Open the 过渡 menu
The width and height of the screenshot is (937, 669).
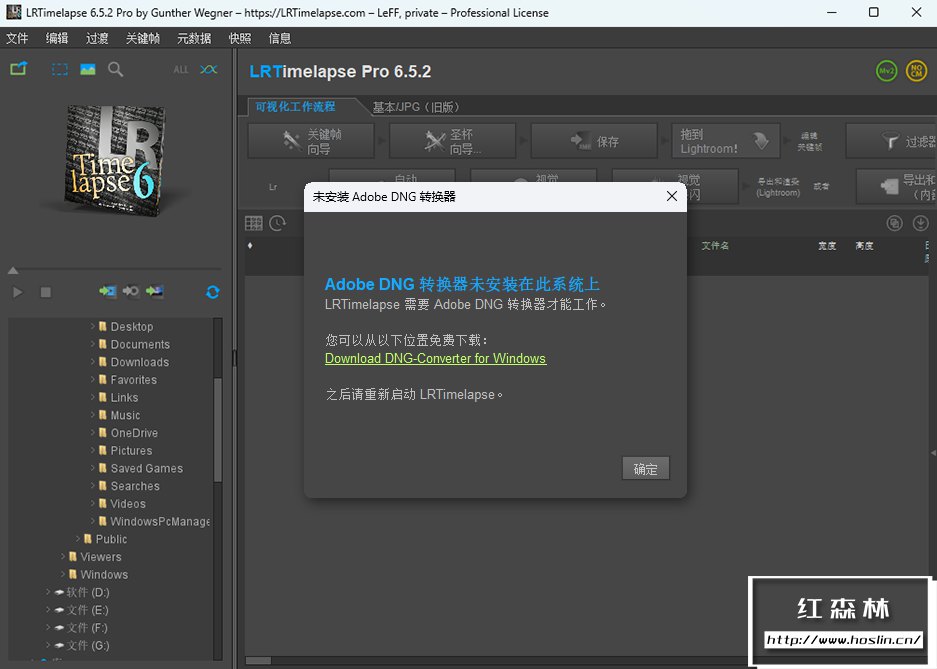[x=97, y=38]
